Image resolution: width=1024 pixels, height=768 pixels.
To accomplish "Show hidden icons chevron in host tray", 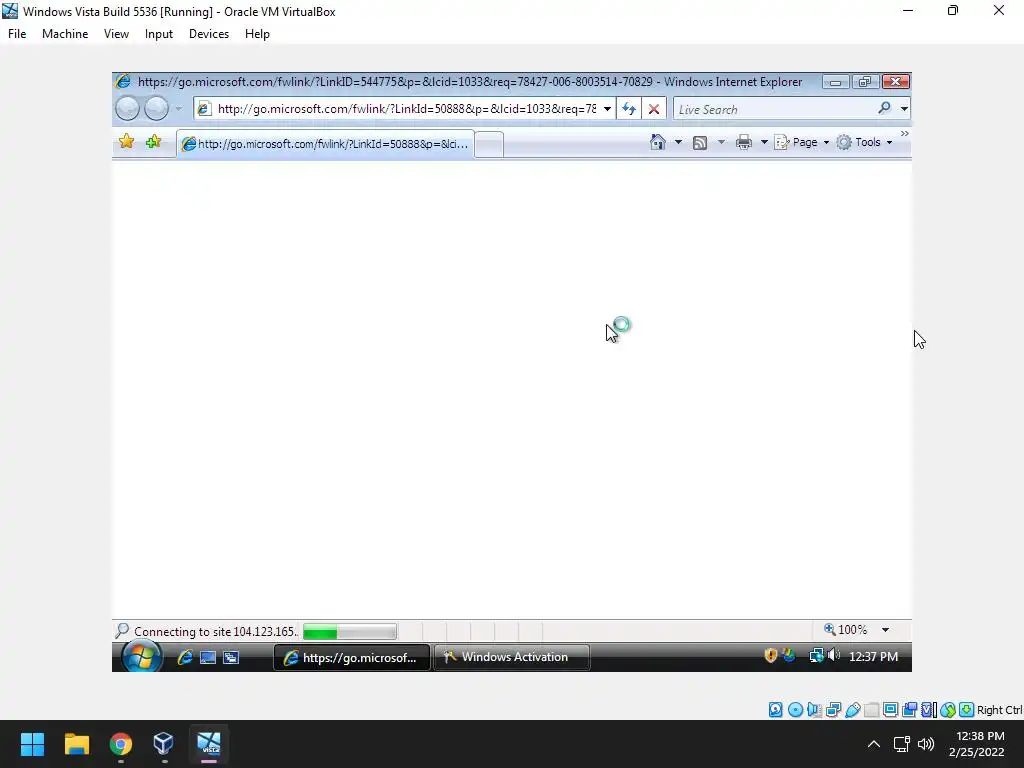I will click(x=874, y=744).
